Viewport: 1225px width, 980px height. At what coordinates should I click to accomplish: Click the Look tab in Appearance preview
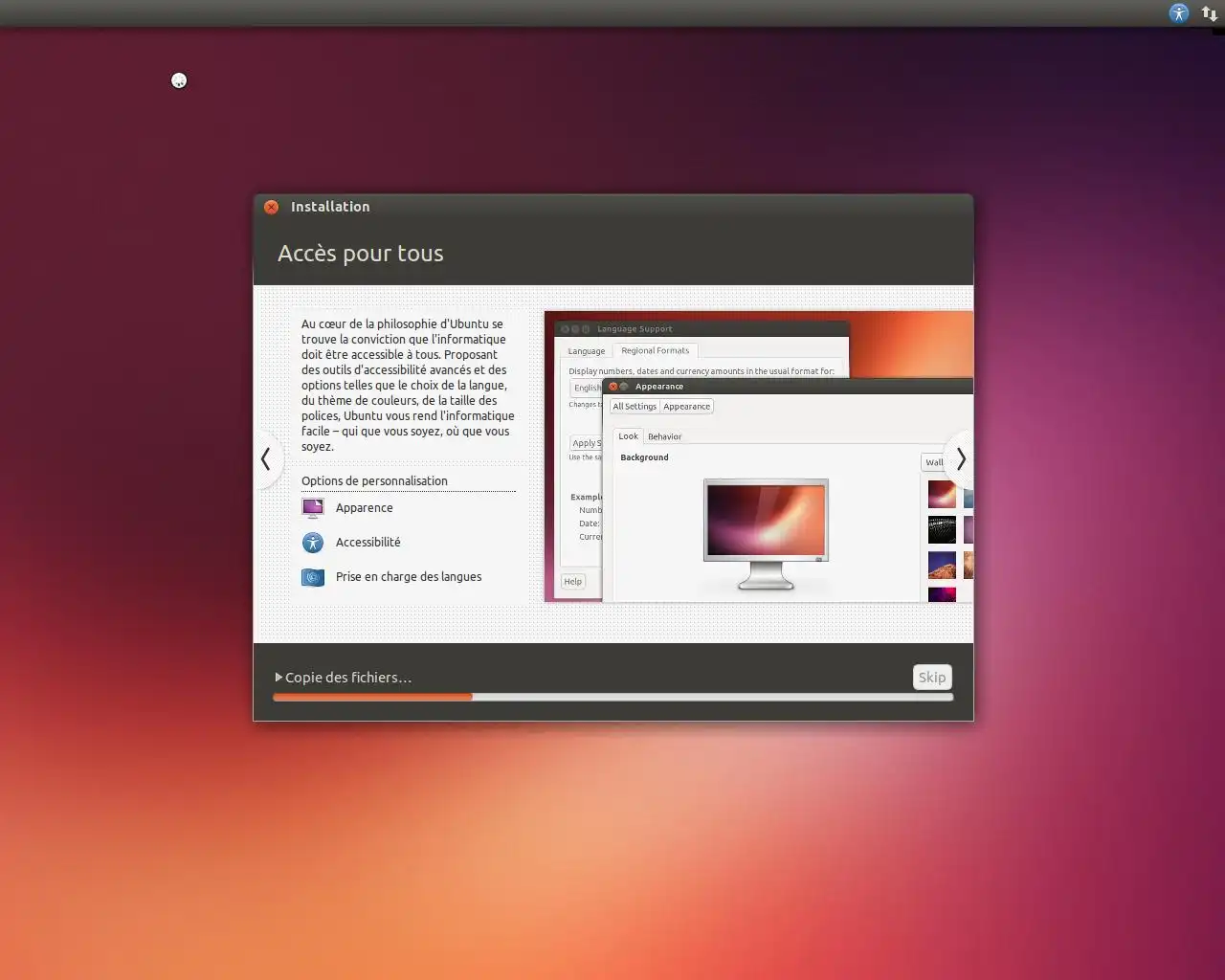click(x=628, y=436)
